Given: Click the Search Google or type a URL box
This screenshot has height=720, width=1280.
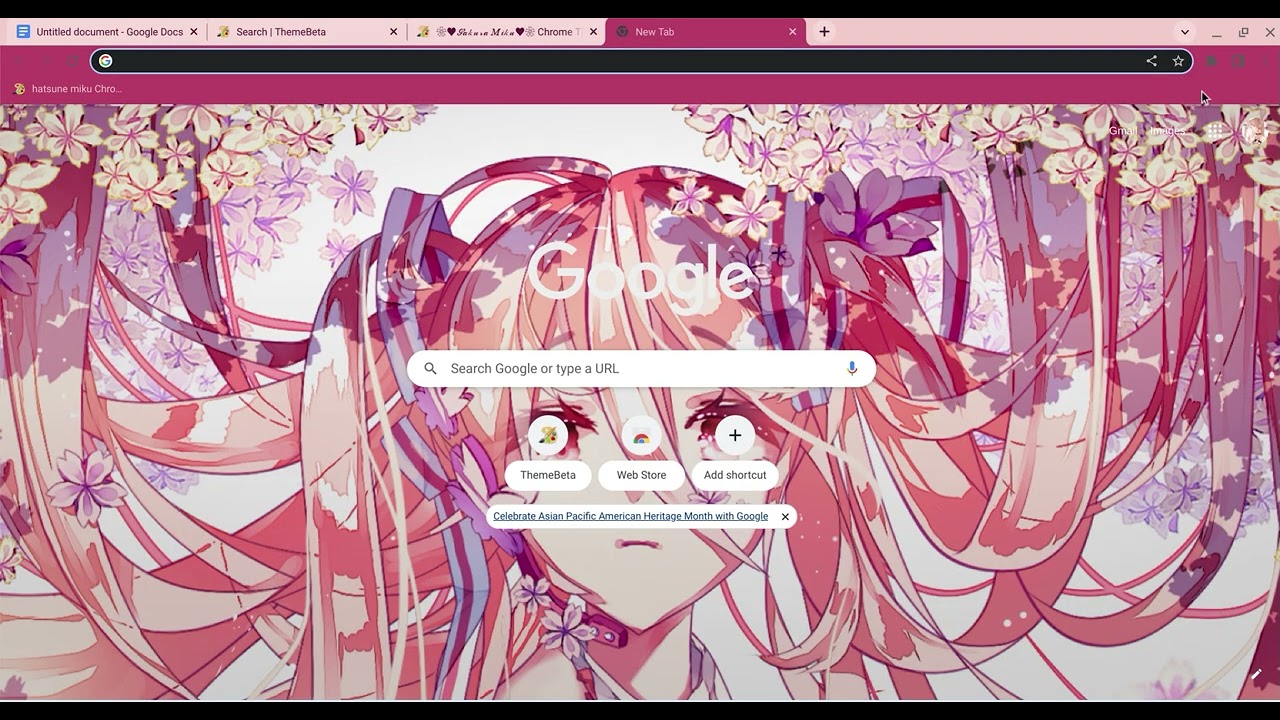Looking at the screenshot, I should click(x=641, y=368).
